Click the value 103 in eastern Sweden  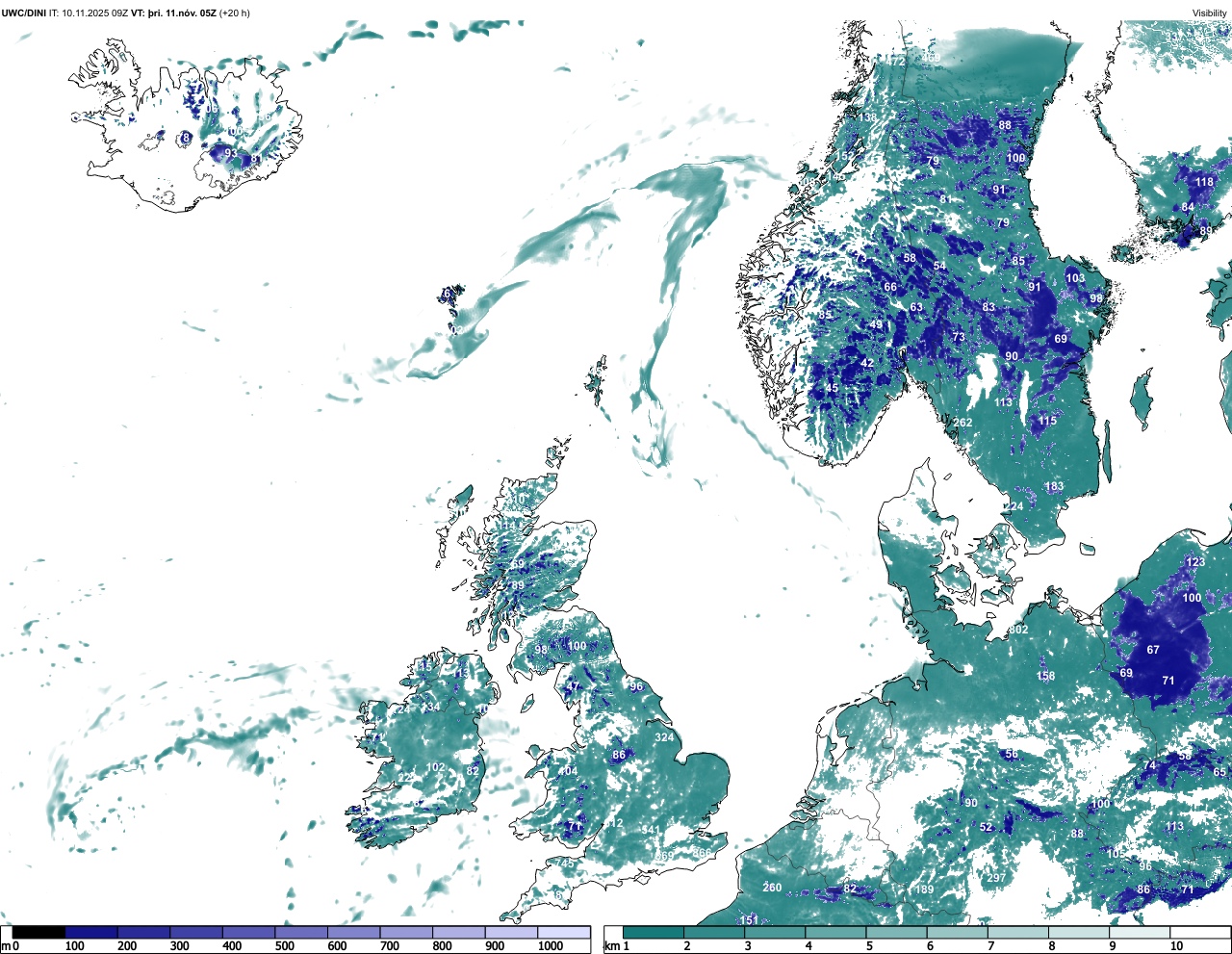pos(1074,278)
